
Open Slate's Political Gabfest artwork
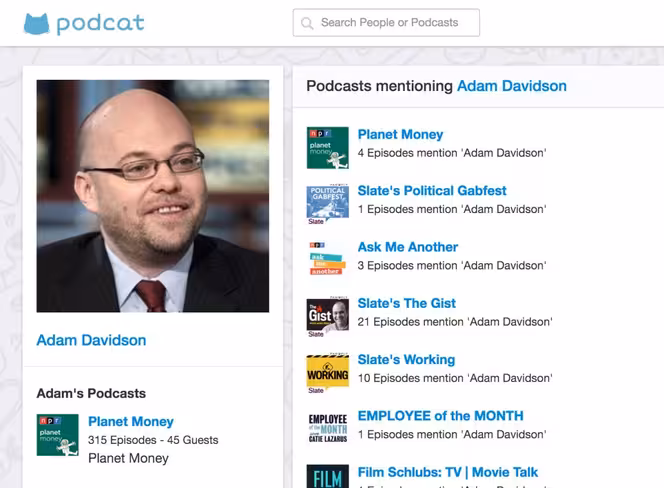(x=328, y=204)
